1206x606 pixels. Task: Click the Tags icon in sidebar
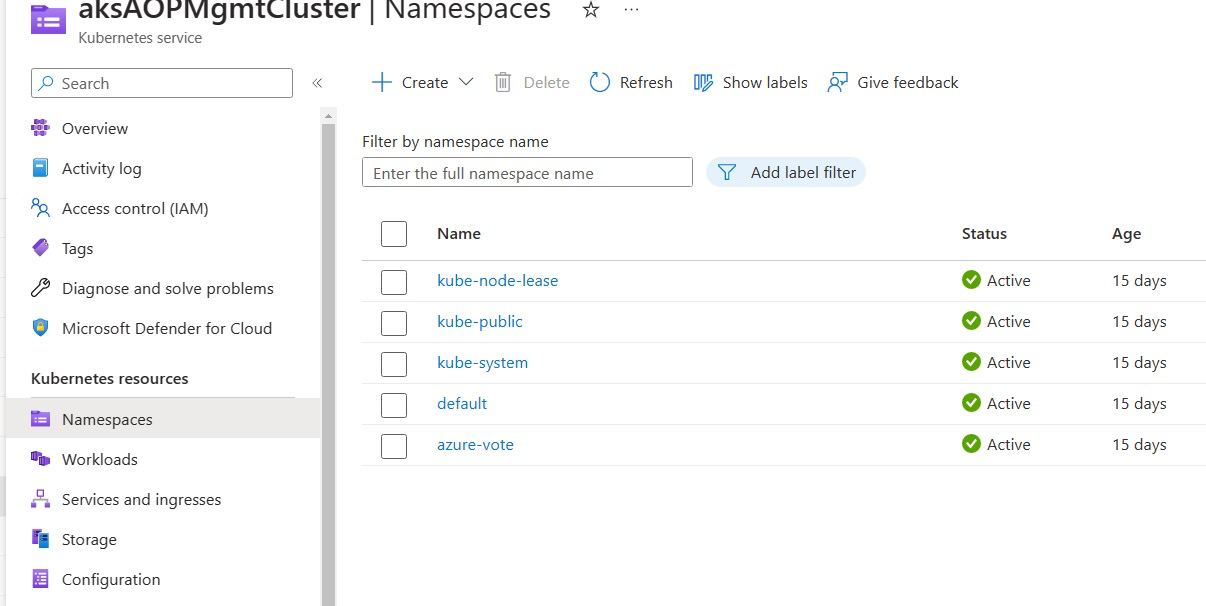pyautogui.click(x=40, y=248)
